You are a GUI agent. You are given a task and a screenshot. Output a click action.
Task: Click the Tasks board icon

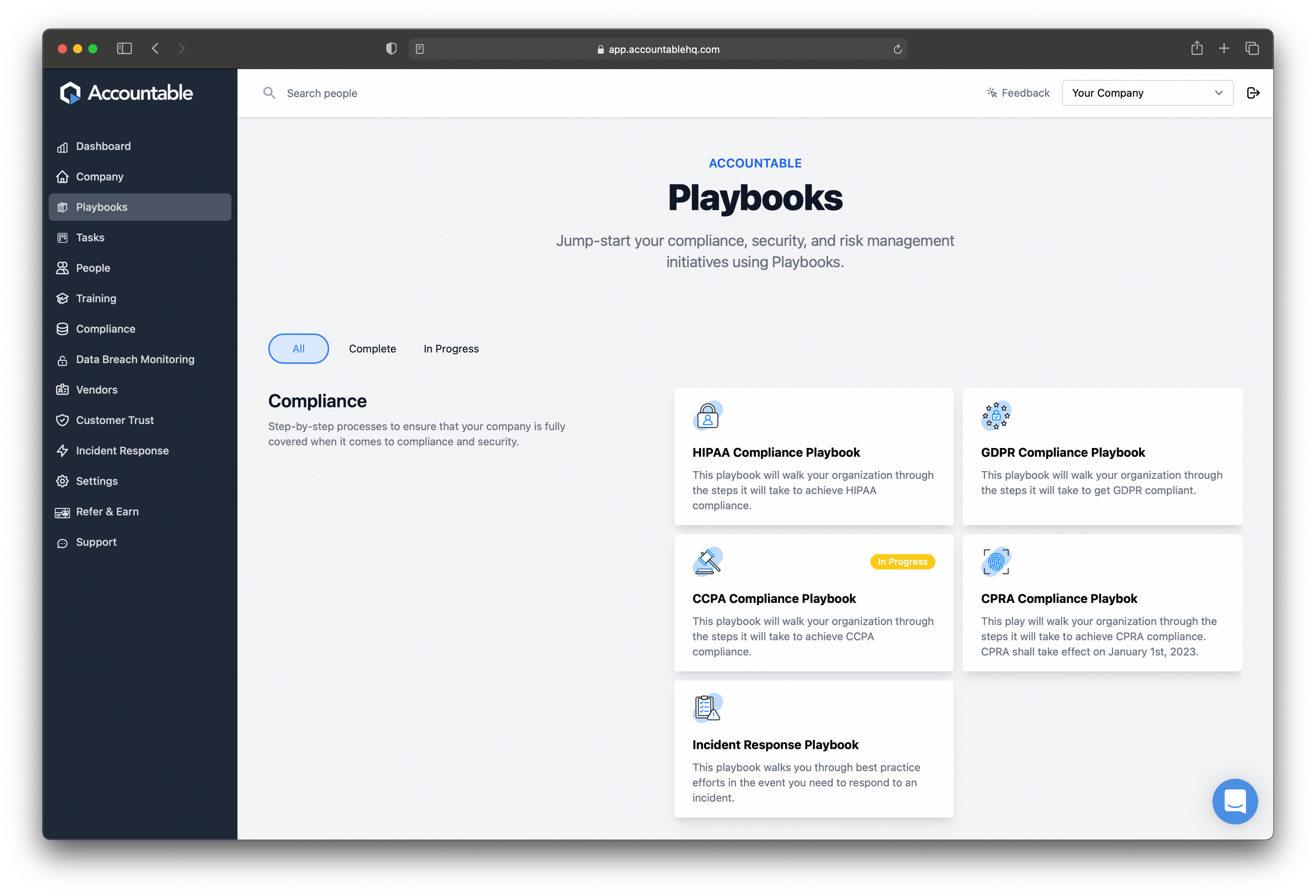tap(62, 238)
